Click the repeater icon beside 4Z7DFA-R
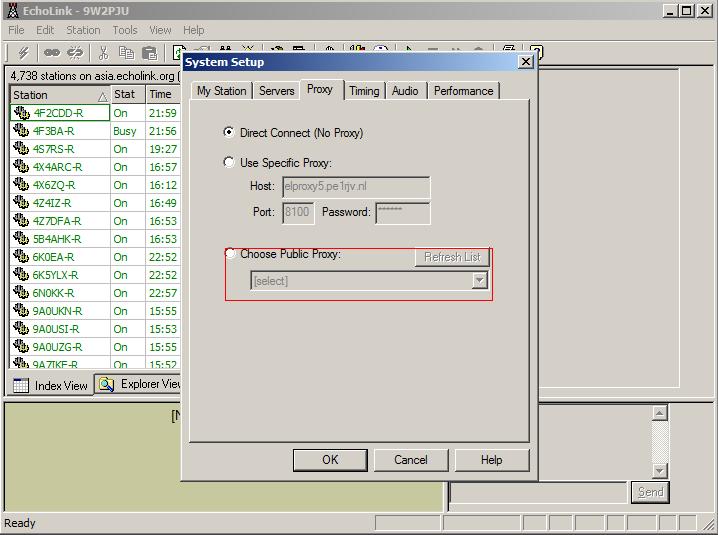 pyautogui.click(x=21, y=220)
